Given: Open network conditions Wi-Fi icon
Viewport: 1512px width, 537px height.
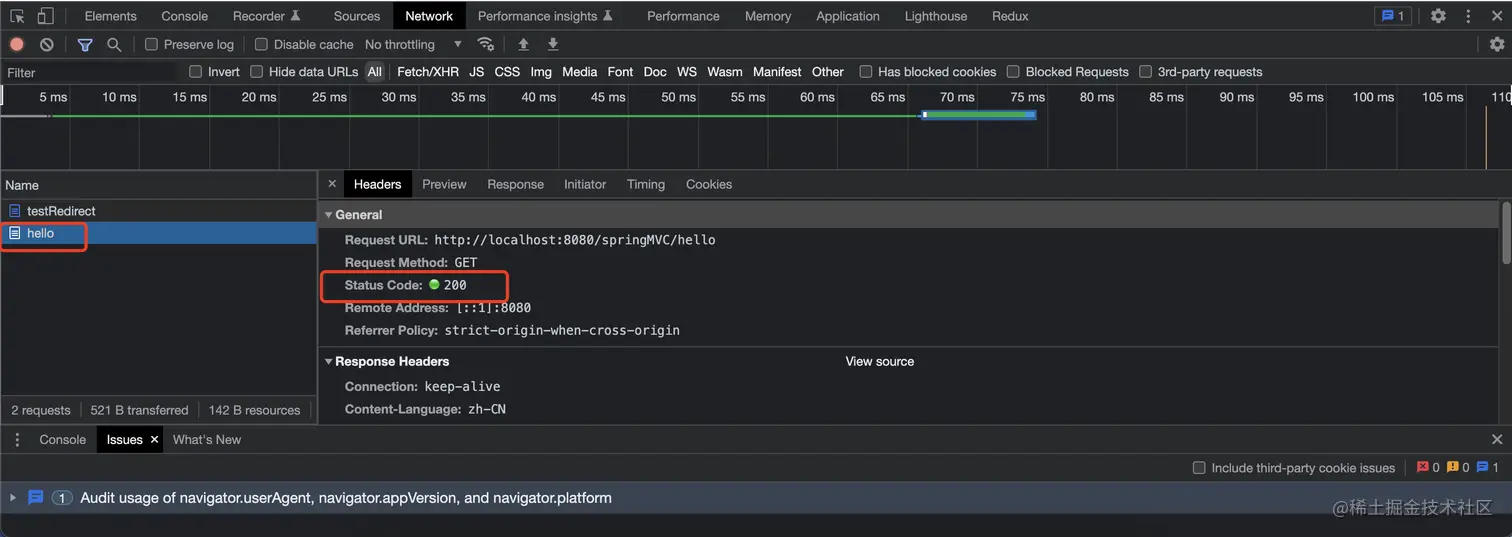Looking at the screenshot, I should pos(486,44).
